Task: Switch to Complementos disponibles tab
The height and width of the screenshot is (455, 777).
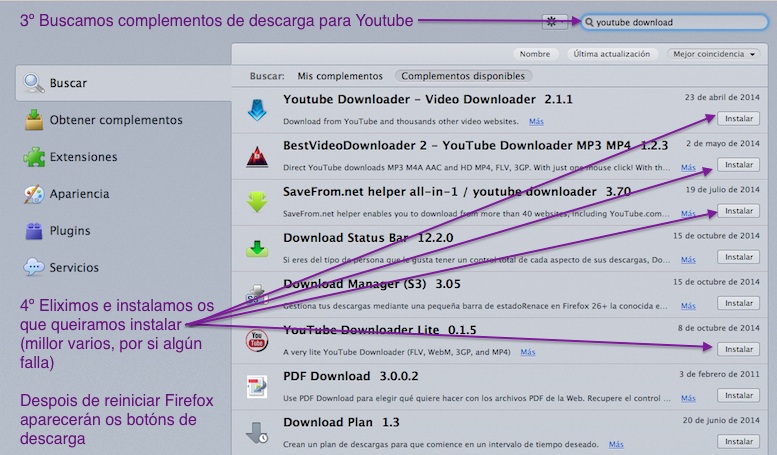Action: [x=463, y=76]
